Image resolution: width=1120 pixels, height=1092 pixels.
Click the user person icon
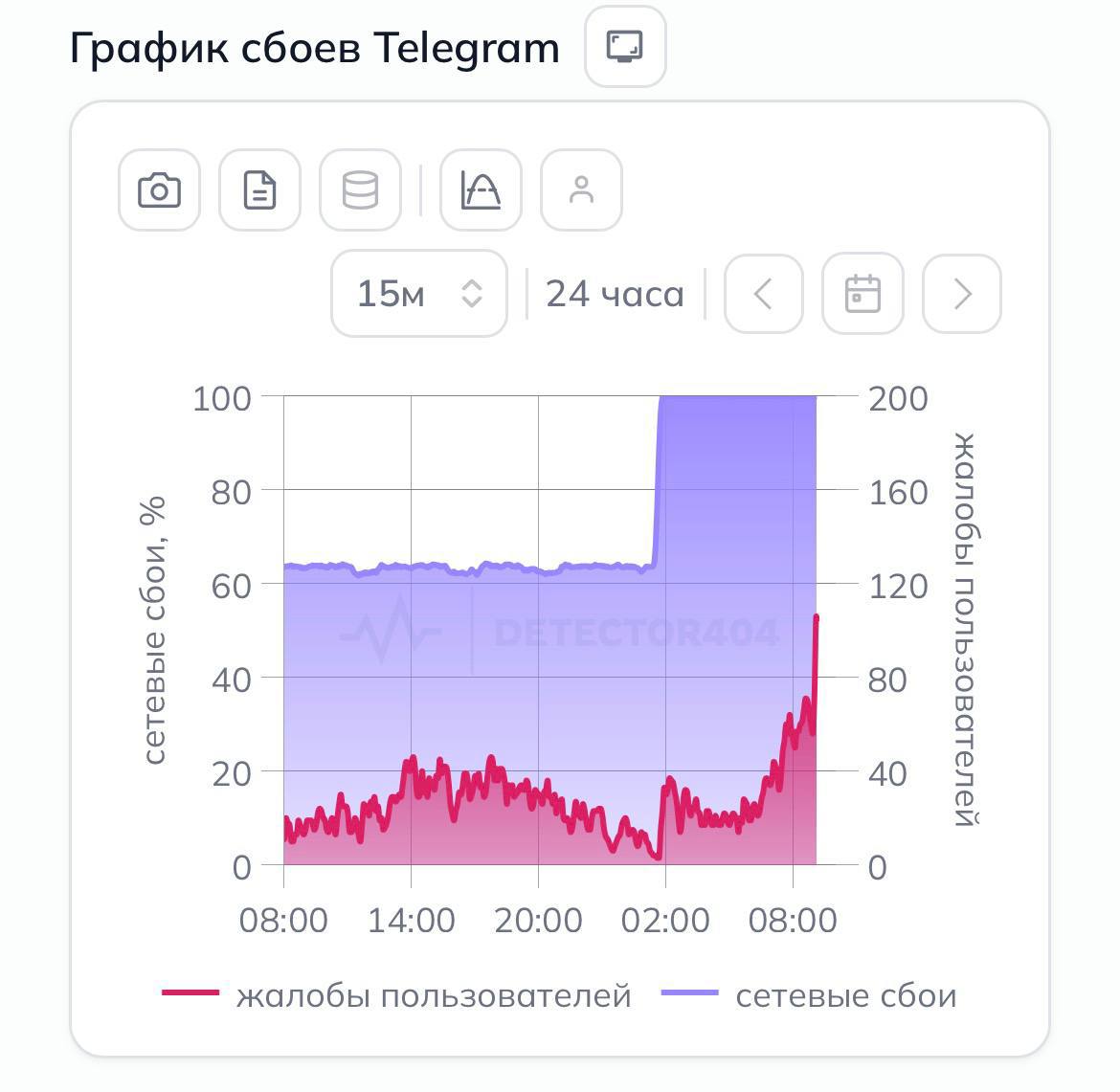(x=581, y=189)
